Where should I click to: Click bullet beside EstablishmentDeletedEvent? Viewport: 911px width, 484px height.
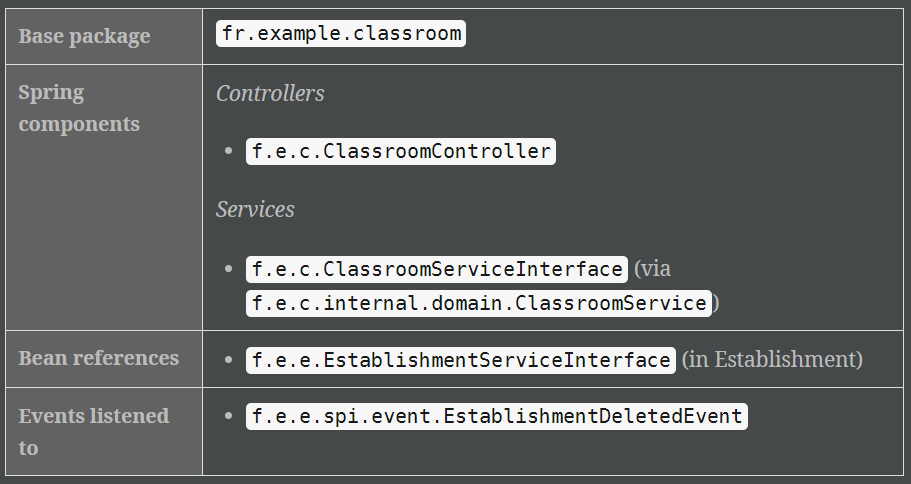(x=228, y=416)
